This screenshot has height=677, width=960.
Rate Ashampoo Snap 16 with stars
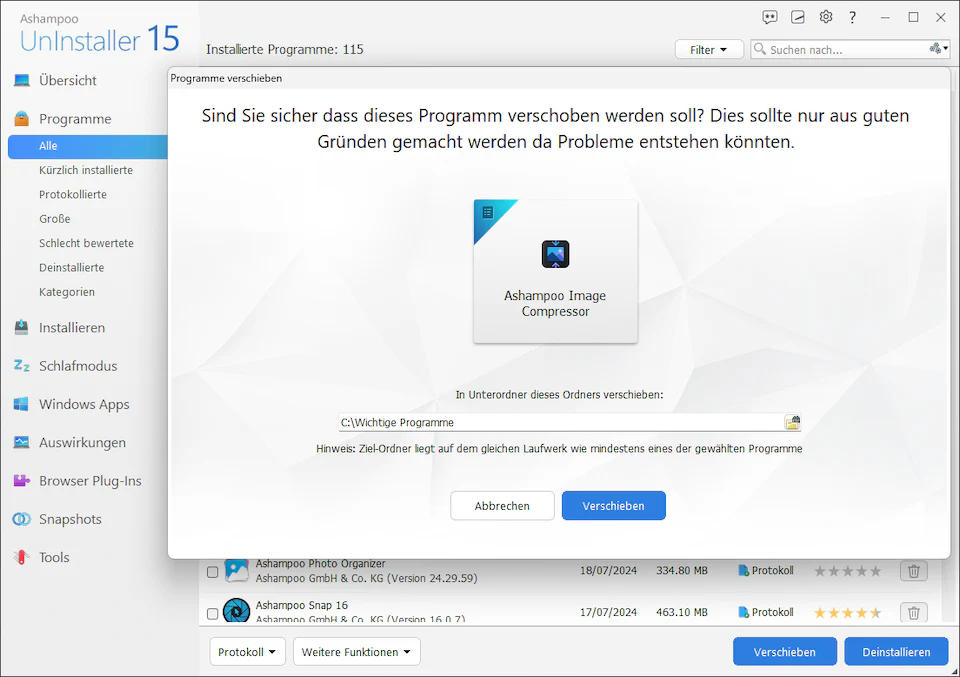[x=847, y=613]
